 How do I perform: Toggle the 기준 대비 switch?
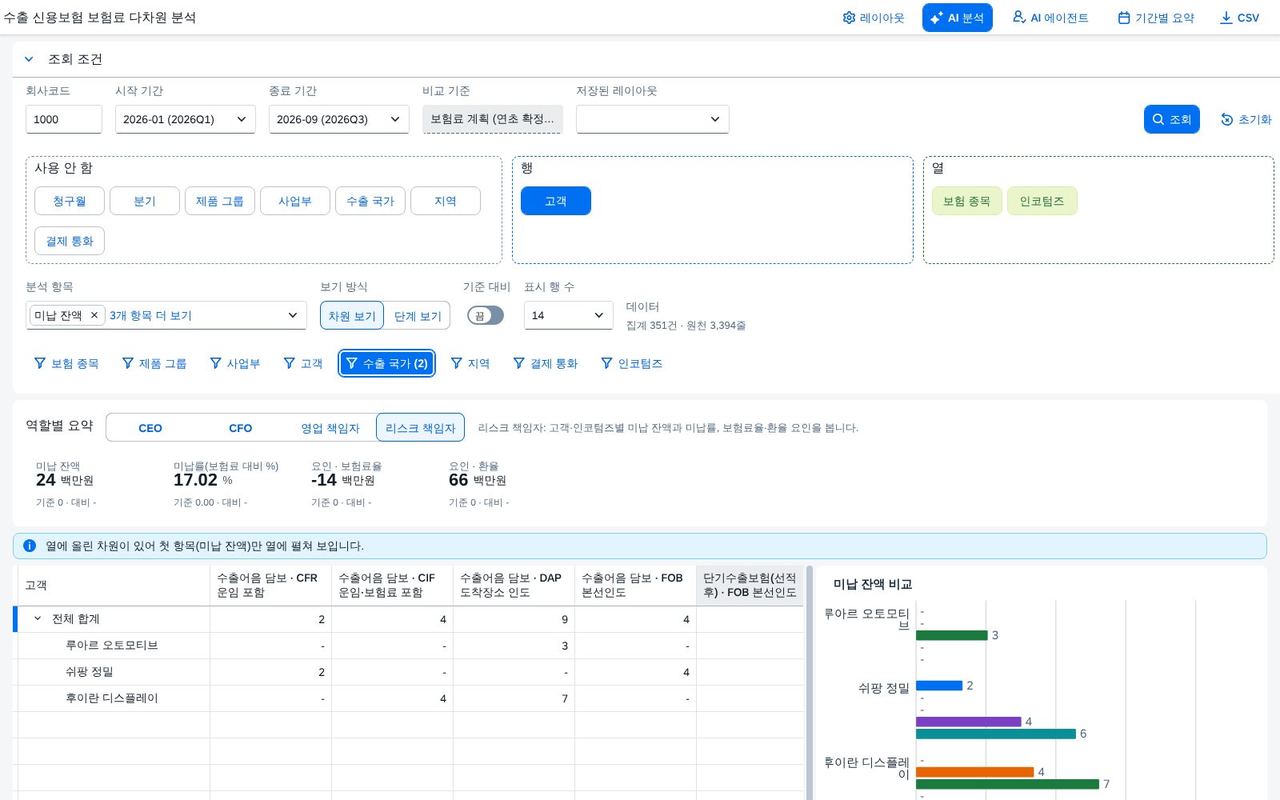point(486,315)
